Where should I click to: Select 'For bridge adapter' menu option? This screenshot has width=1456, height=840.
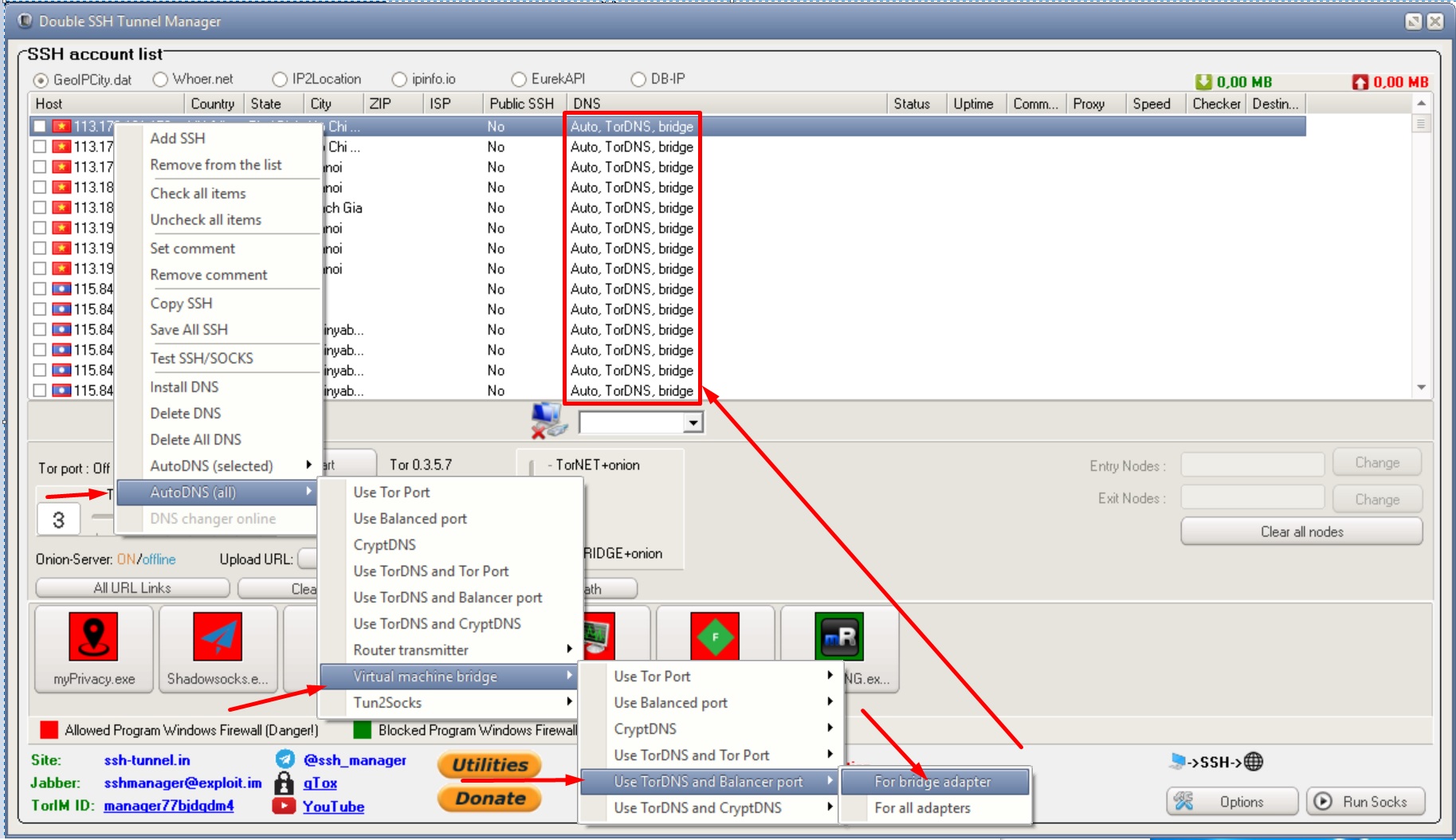pyautogui.click(x=932, y=782)
